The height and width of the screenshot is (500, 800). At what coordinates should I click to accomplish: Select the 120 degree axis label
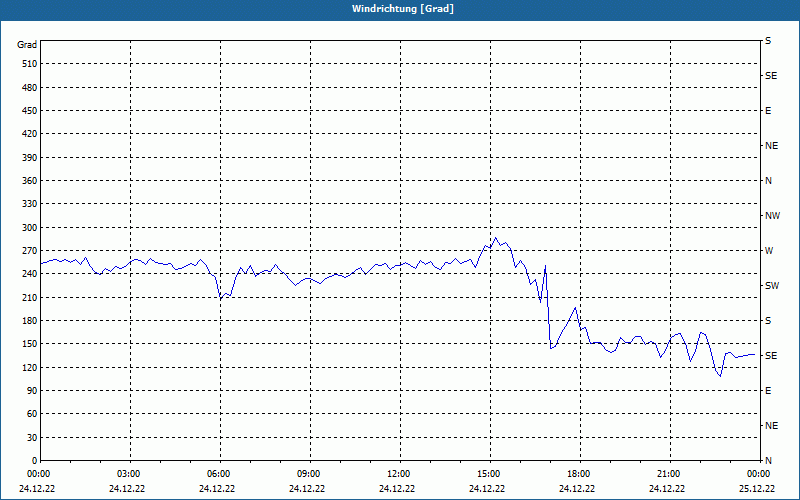tap(30, 367)
